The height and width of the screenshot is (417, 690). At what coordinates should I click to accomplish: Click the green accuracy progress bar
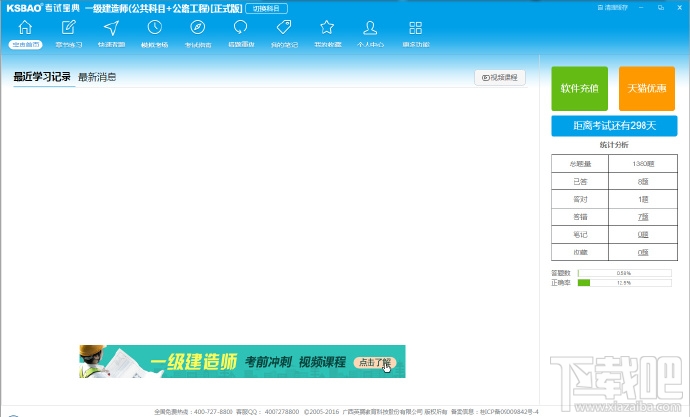pyautogui.click(x=624, y=283)
